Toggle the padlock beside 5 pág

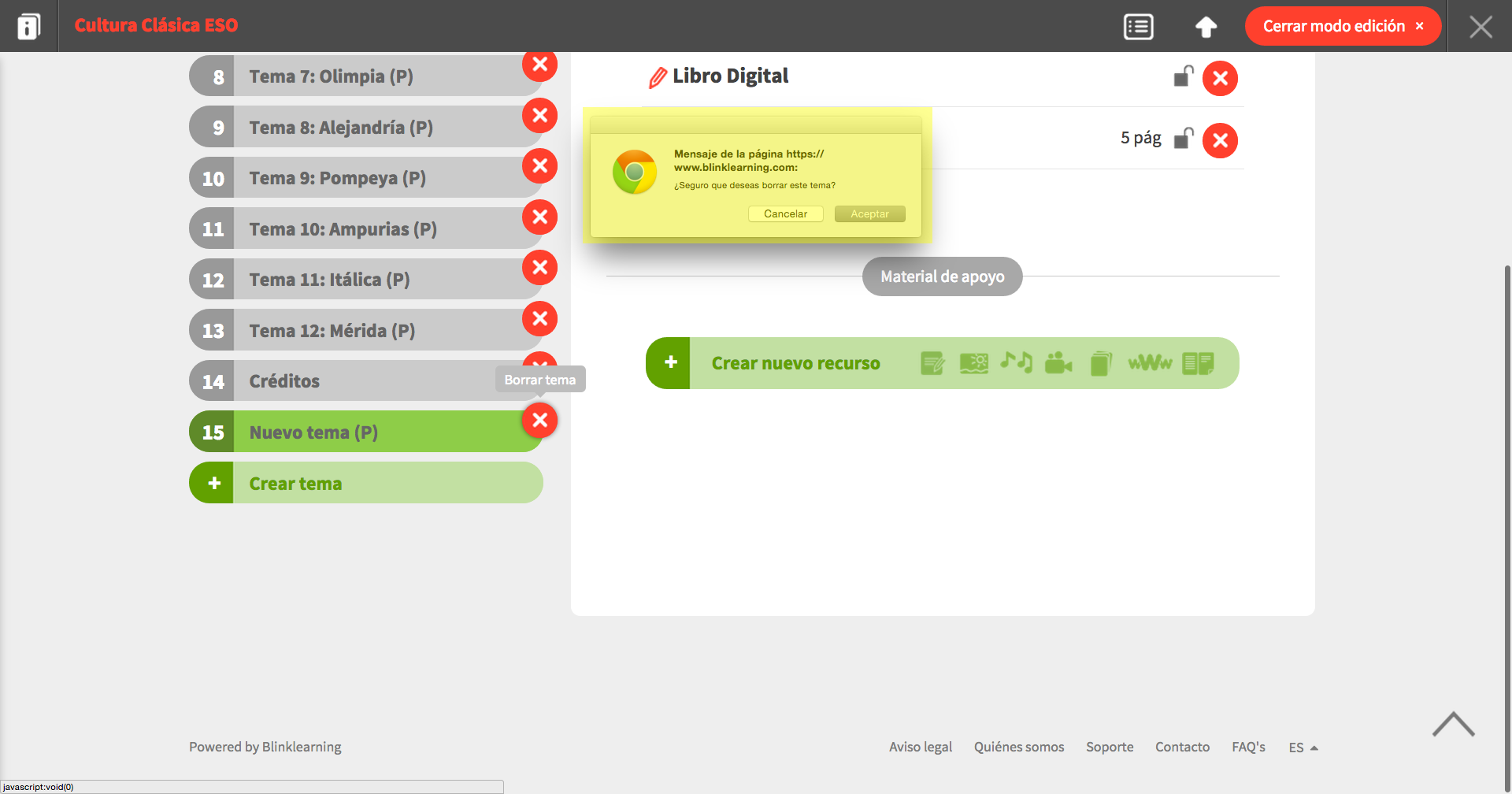tap(1183, 139)
